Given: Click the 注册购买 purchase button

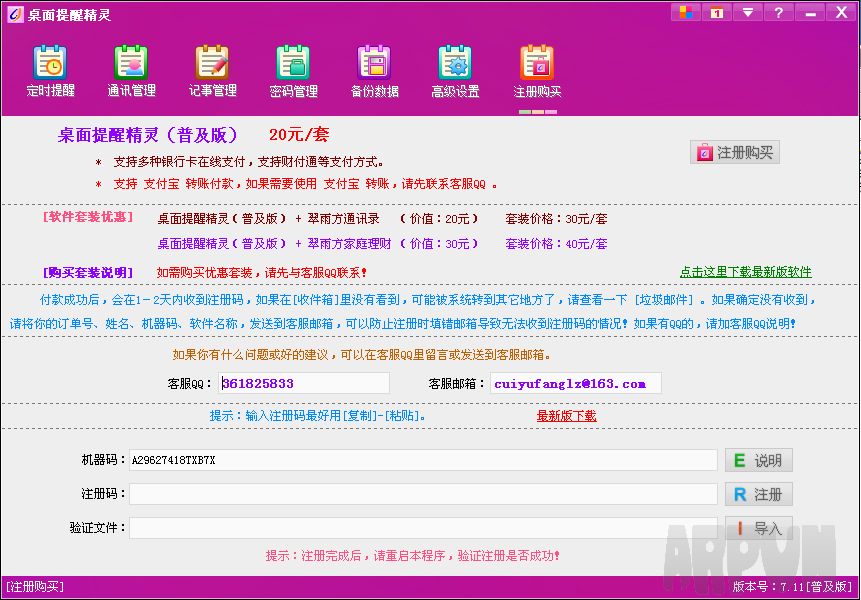Looking at the screenshot, I should tap(734, 152).
